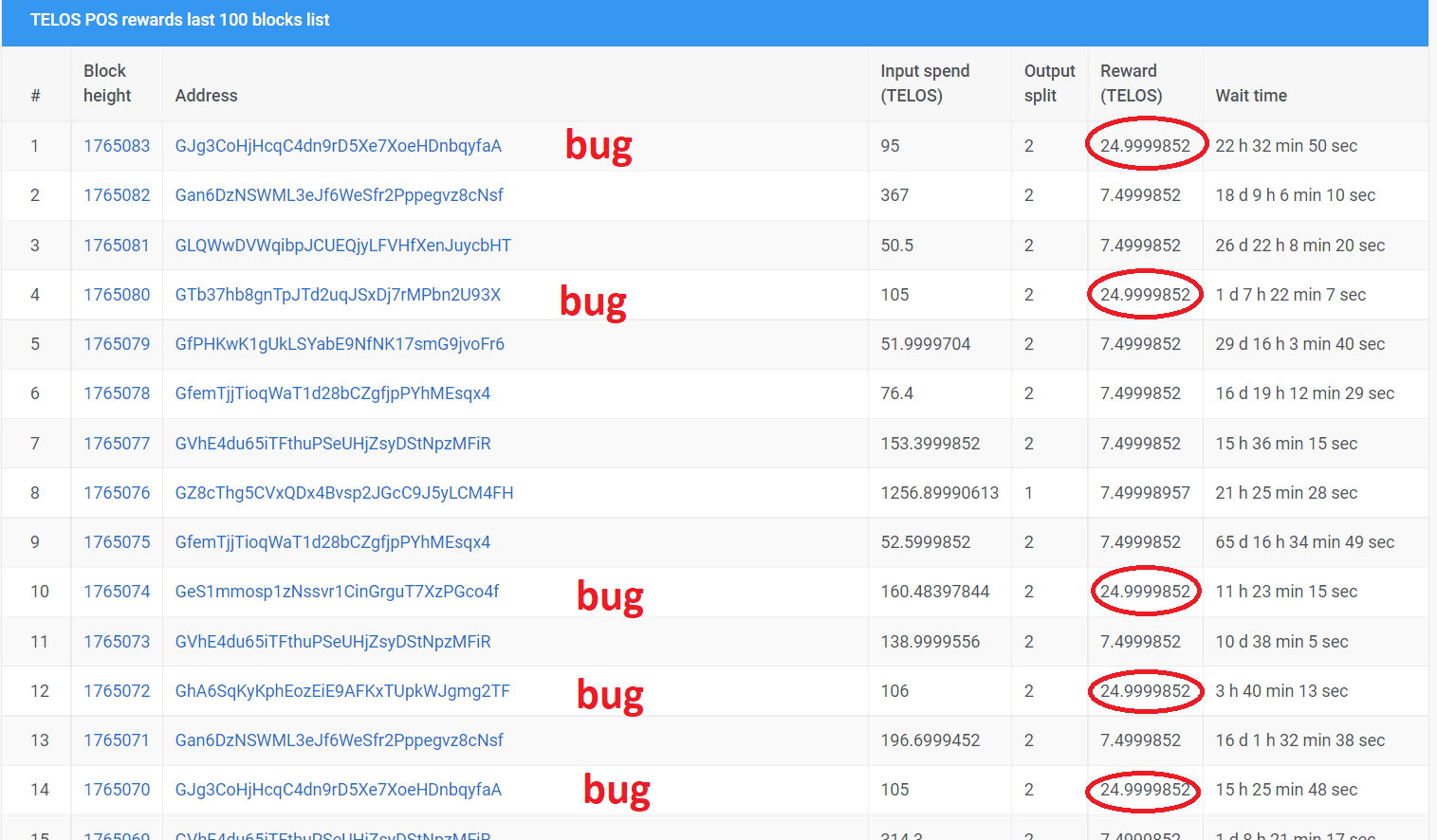
Task: Select input spend value 138.9999556
Action: (x=930, y=642)
